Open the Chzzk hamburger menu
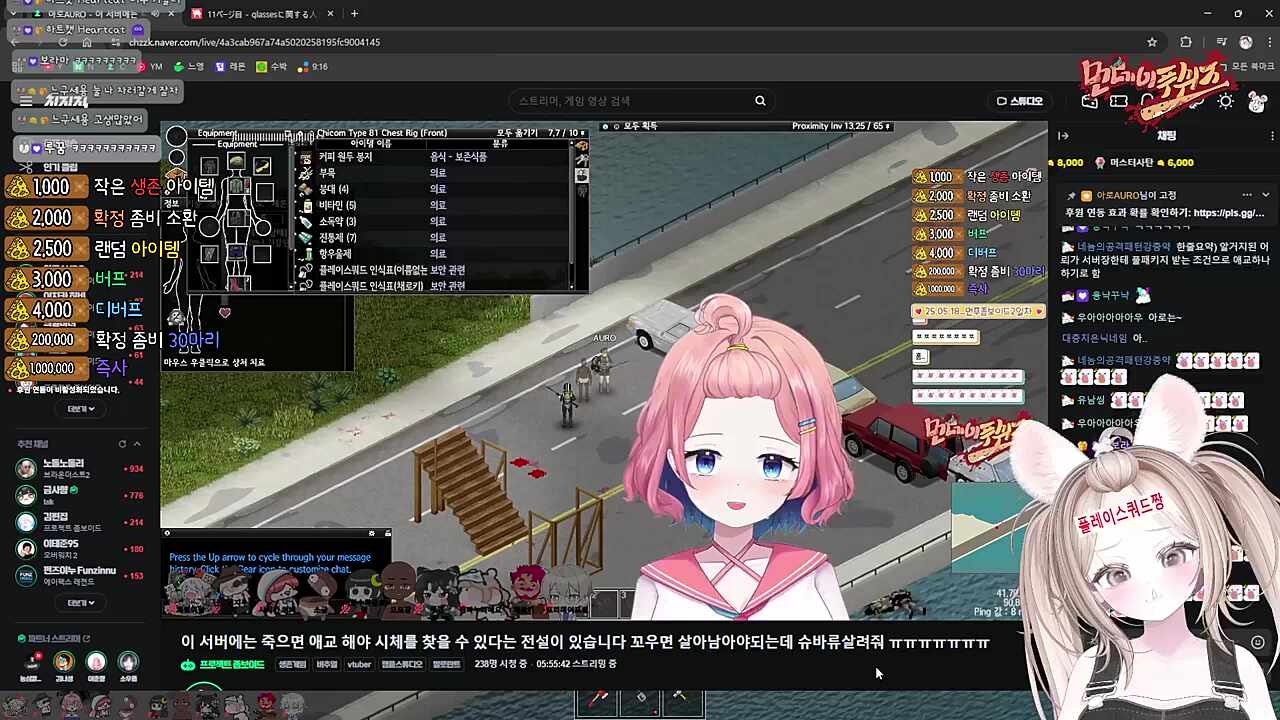 click(x=27, y=101)
